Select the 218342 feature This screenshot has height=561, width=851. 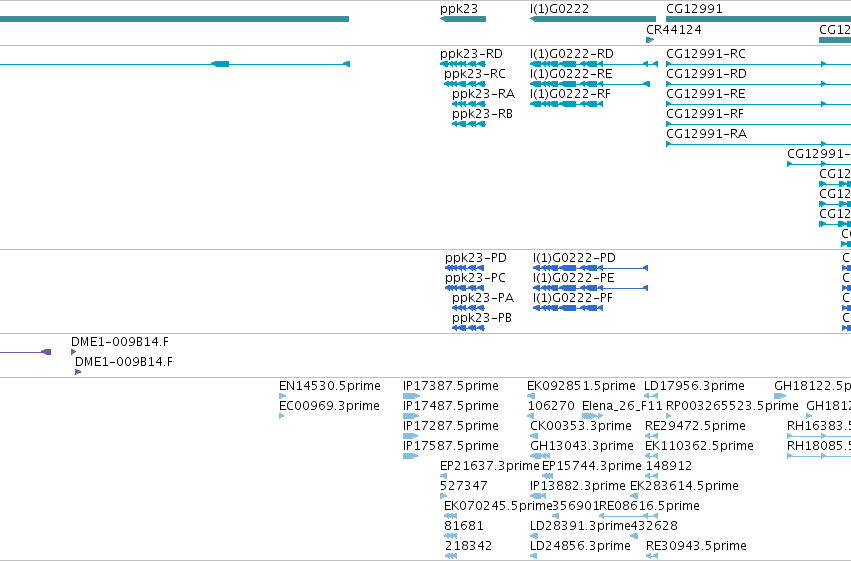point(468,546)
